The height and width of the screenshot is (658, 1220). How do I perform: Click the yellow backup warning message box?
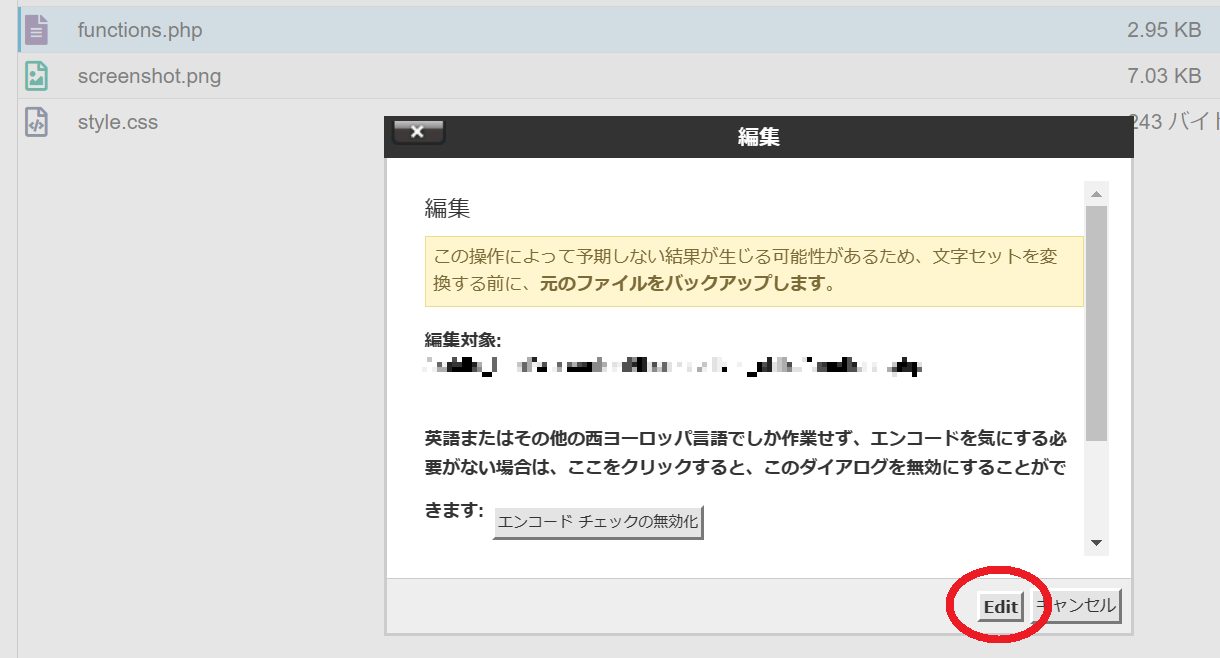[754, 271]
